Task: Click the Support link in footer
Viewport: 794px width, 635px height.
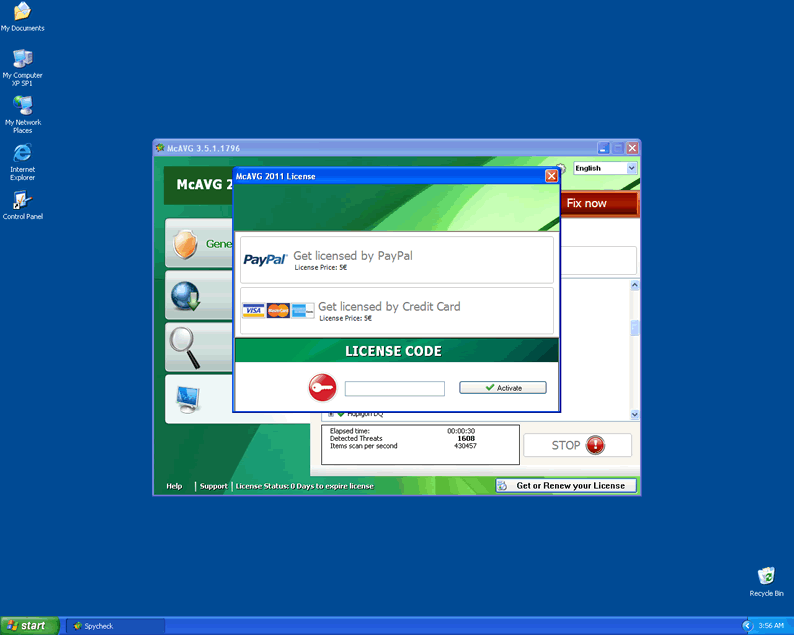Action: click(213, 486)
